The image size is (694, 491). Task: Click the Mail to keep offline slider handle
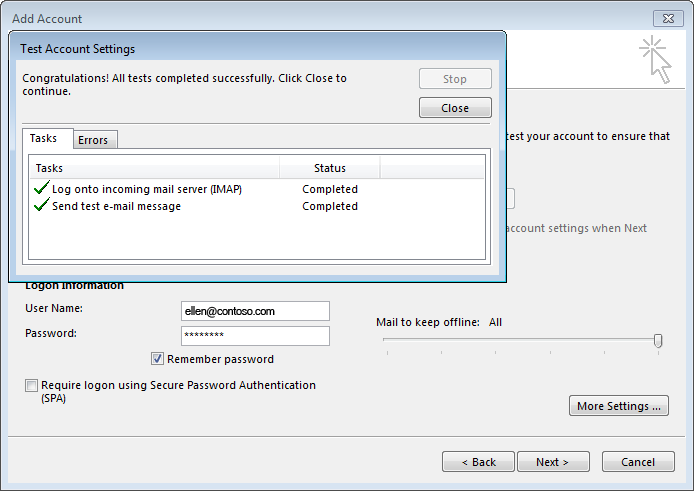click(658, 340)
